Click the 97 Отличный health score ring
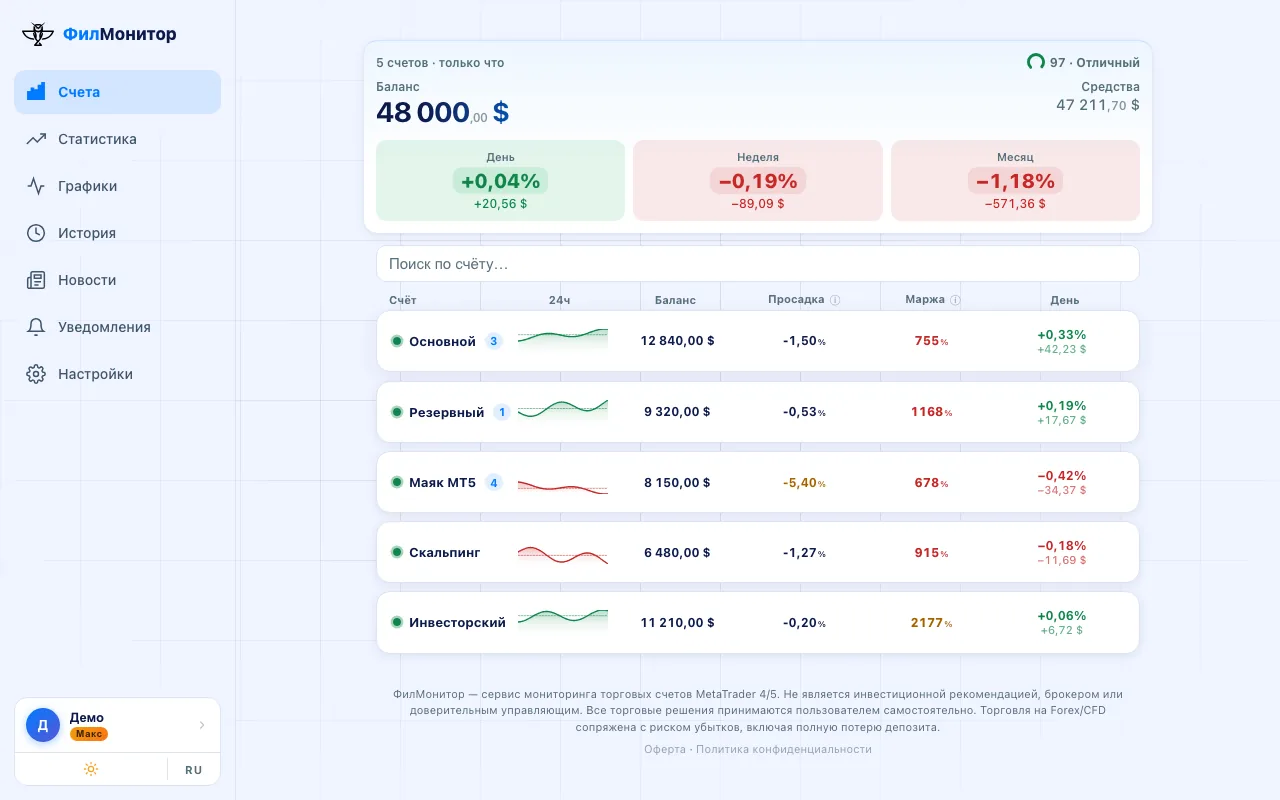This screenshot has width=1280, height=800. 1036,62
